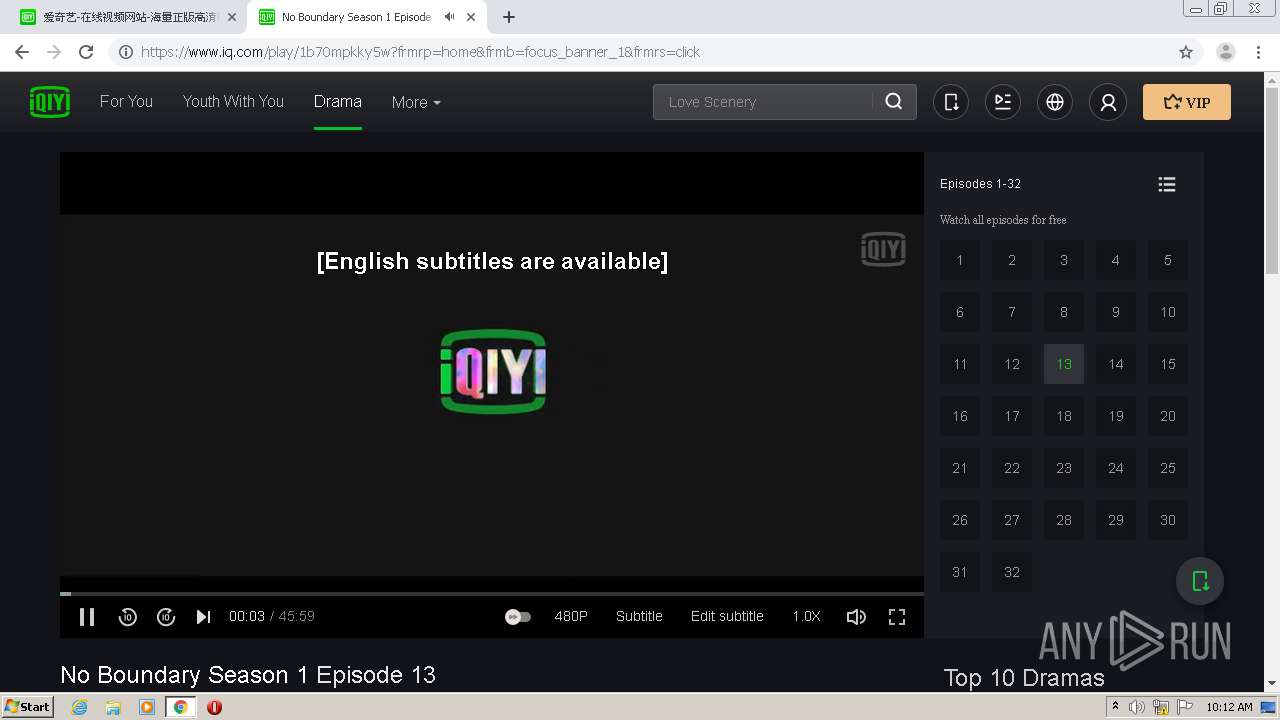Close the No Boundary Season 1 tab

pos(471,17)
